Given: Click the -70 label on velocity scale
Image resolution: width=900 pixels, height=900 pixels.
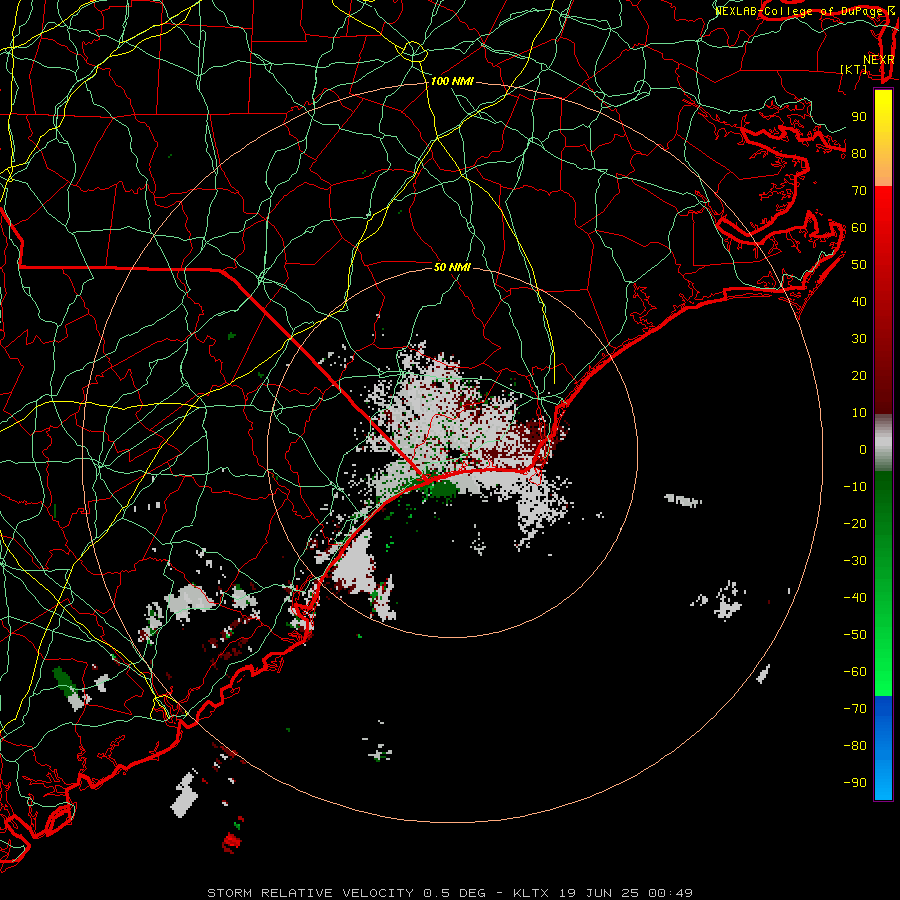Looking at the screenshot, I should click(x=855, y=709).
